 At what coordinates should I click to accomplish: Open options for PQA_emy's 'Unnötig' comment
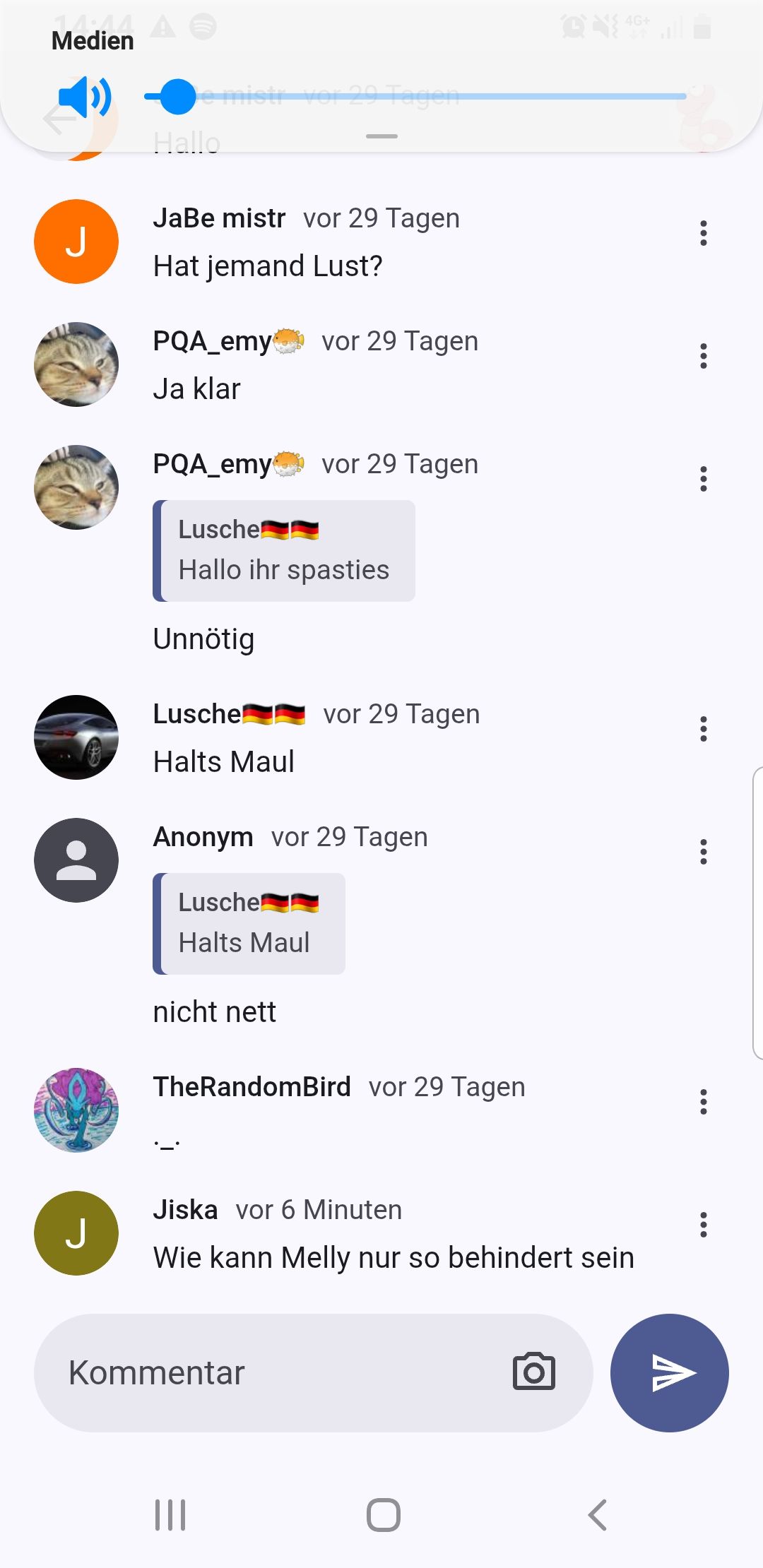pyautogui.click(x=703, y=479)
